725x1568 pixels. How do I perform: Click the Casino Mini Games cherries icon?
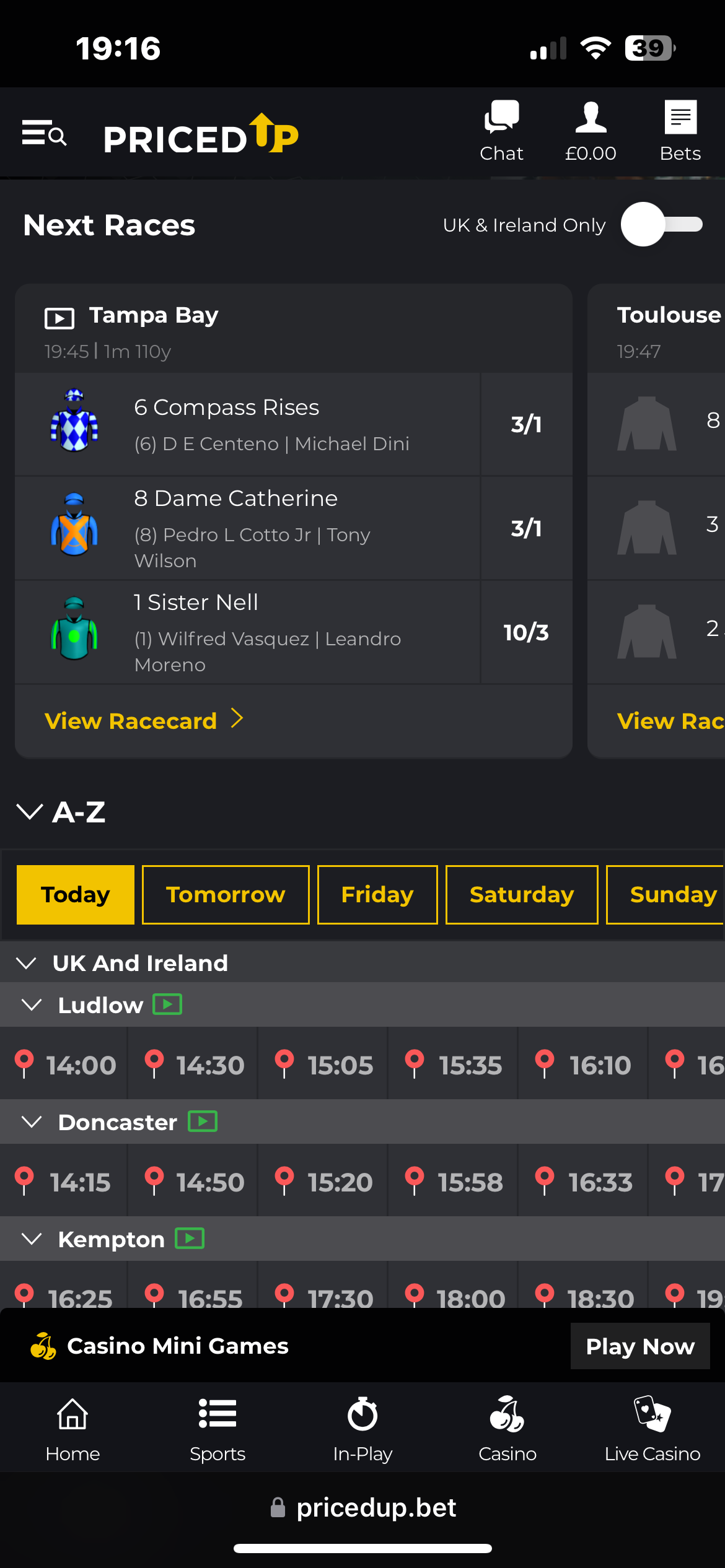(x=42, y=1346)
